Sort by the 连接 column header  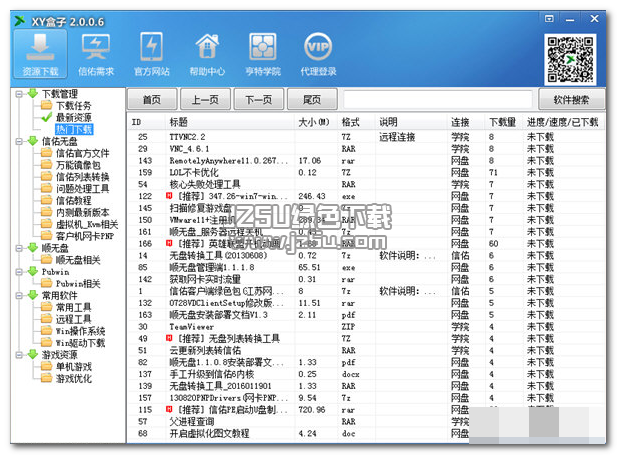(x=466, y=122)
